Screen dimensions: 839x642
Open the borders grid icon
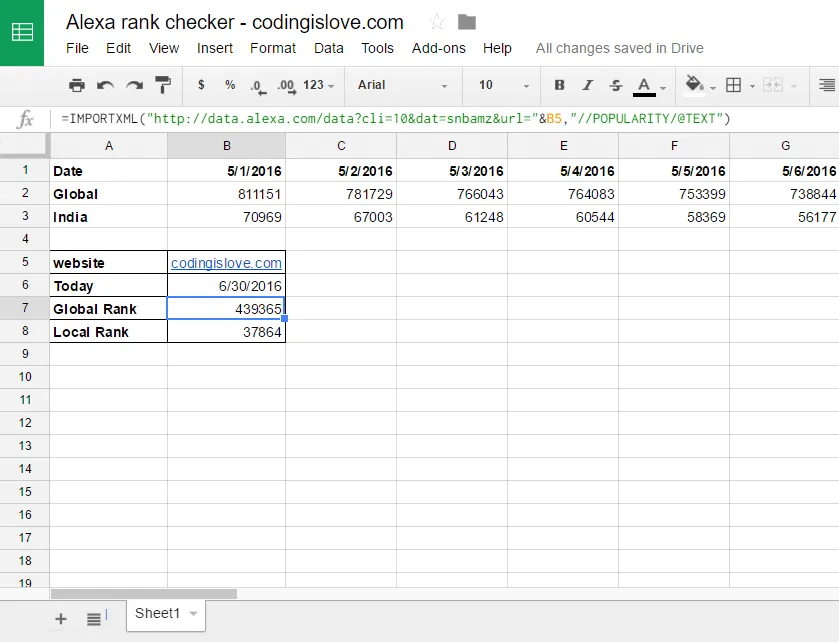(x=734, y=85)
